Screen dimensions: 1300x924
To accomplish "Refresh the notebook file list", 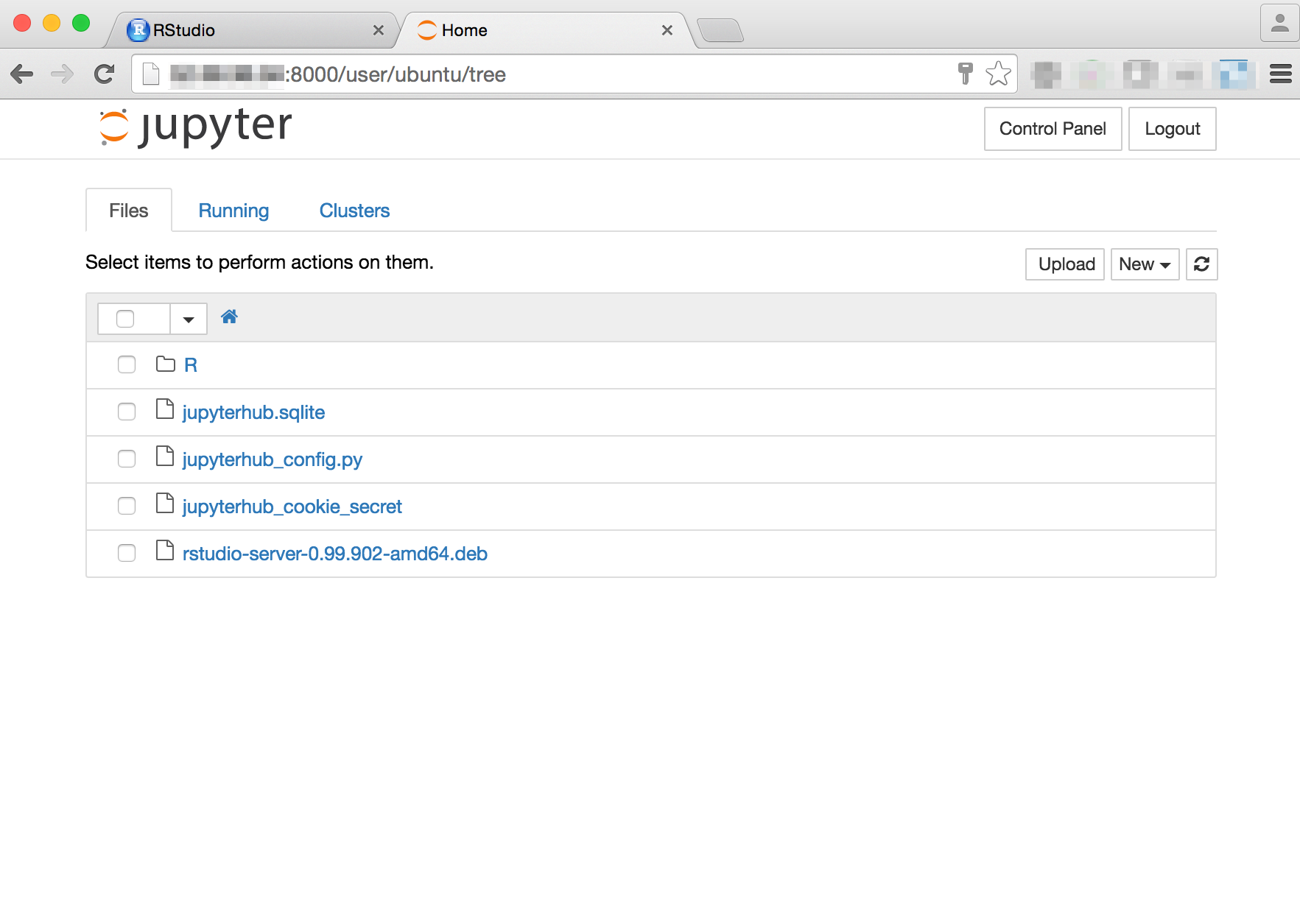I will coord(1202,264).
